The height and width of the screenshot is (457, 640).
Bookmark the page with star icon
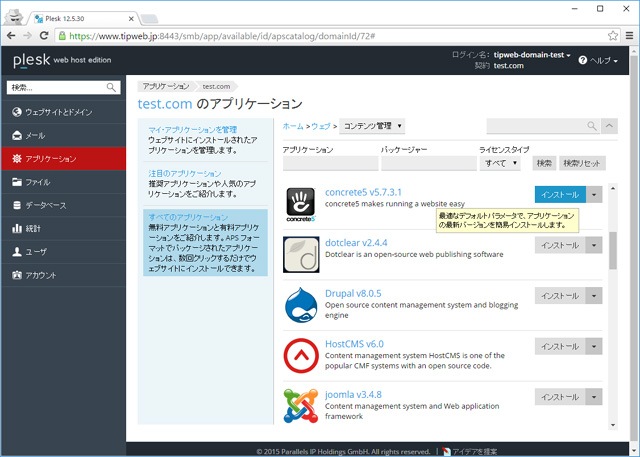pyautogui.click(x=613, y=35)
